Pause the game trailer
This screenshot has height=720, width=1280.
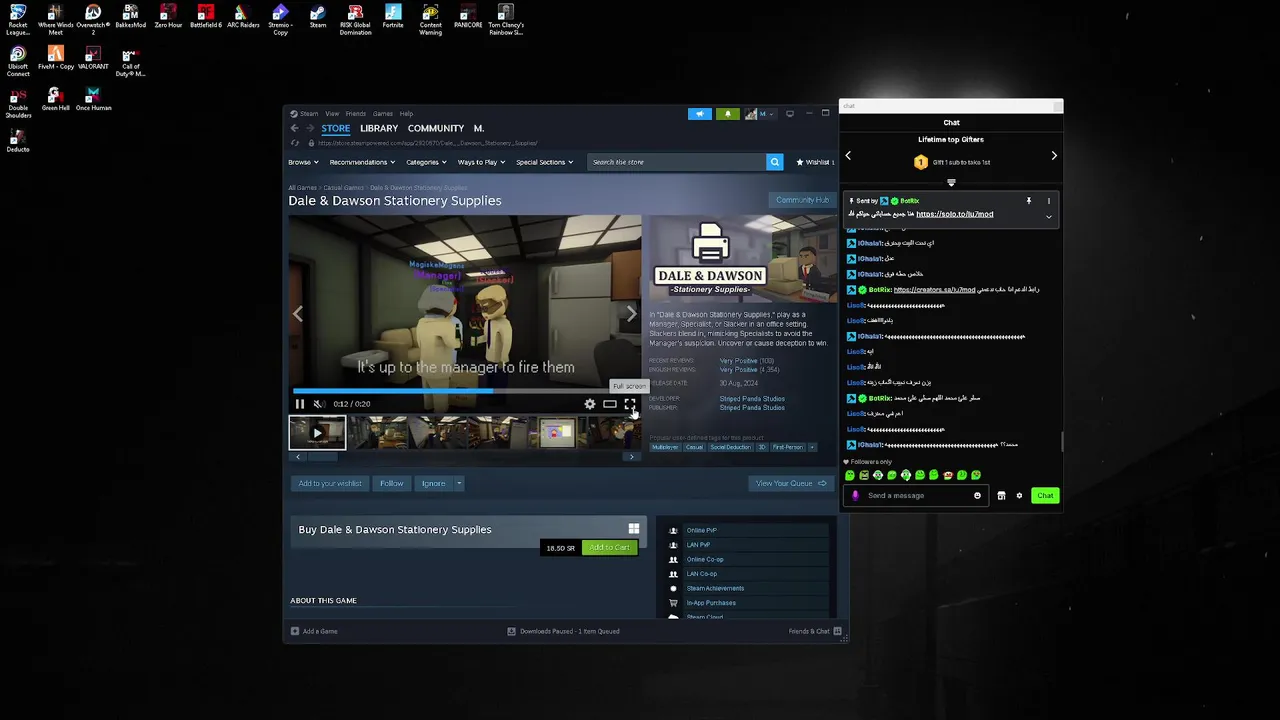[x=300, y=404]
